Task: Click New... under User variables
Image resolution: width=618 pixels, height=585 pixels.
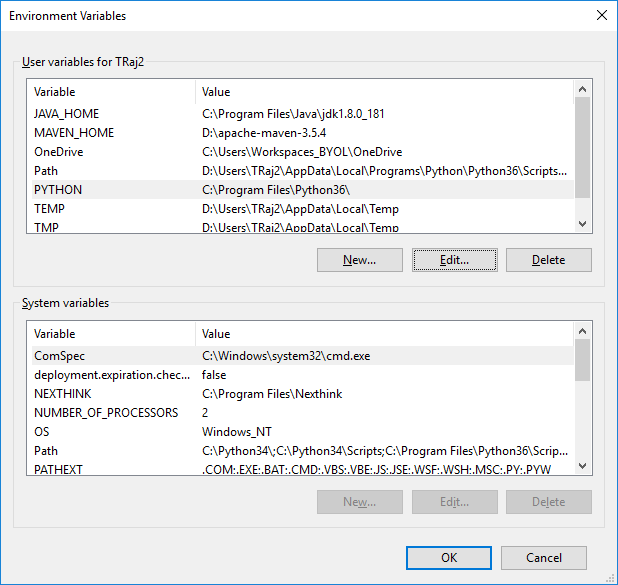Action: 359,260
